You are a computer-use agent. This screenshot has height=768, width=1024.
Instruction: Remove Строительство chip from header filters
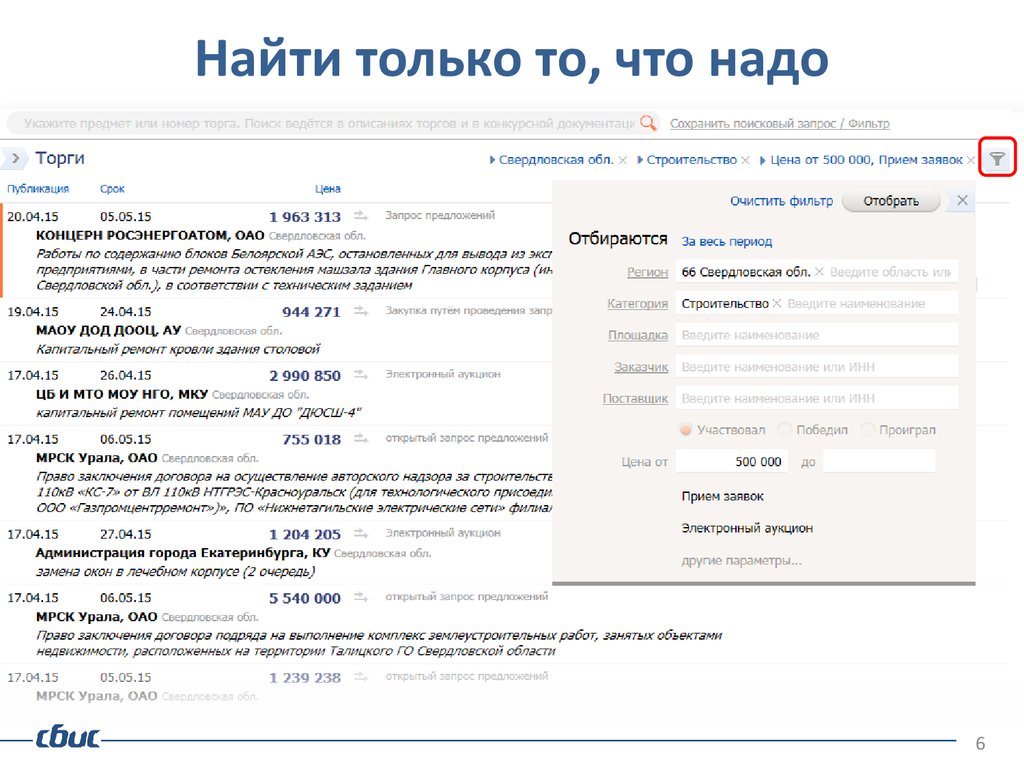coord(745,160)
